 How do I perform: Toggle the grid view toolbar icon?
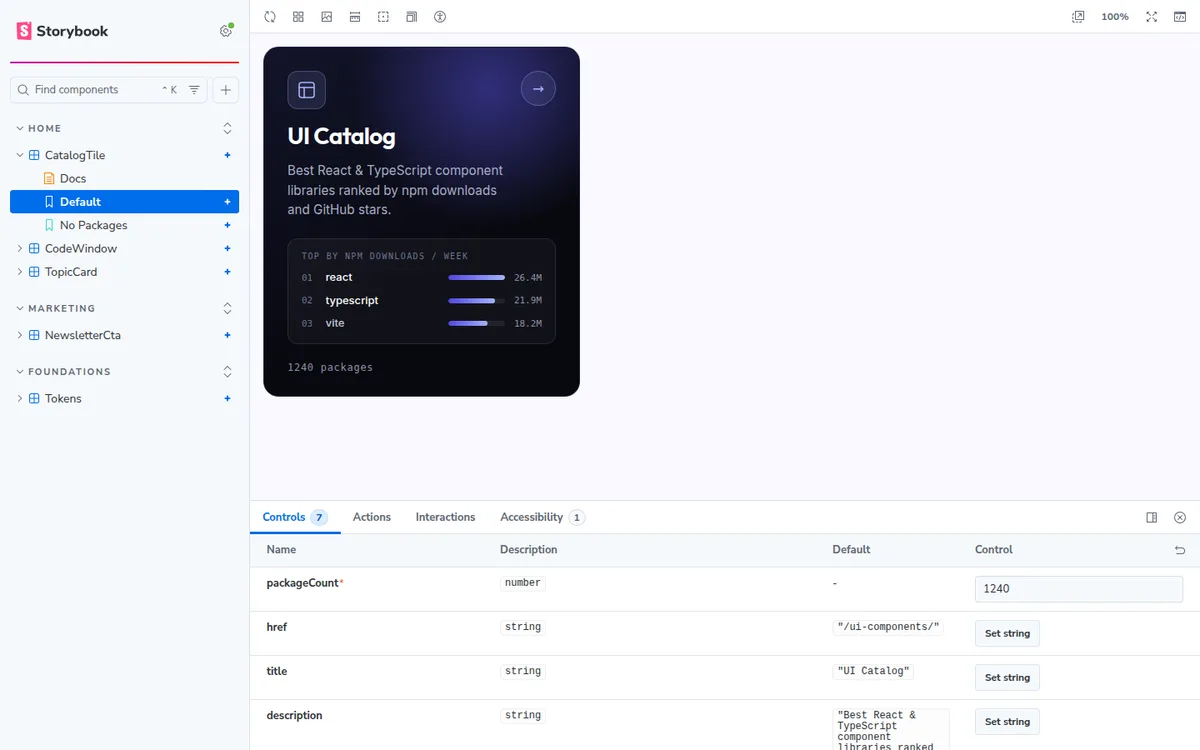coord(298,17)
